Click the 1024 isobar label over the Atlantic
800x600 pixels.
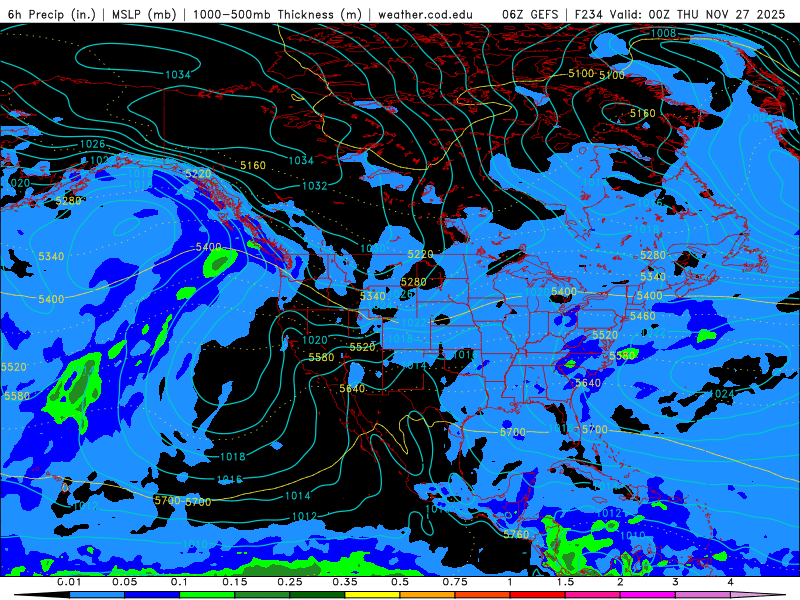722,393
